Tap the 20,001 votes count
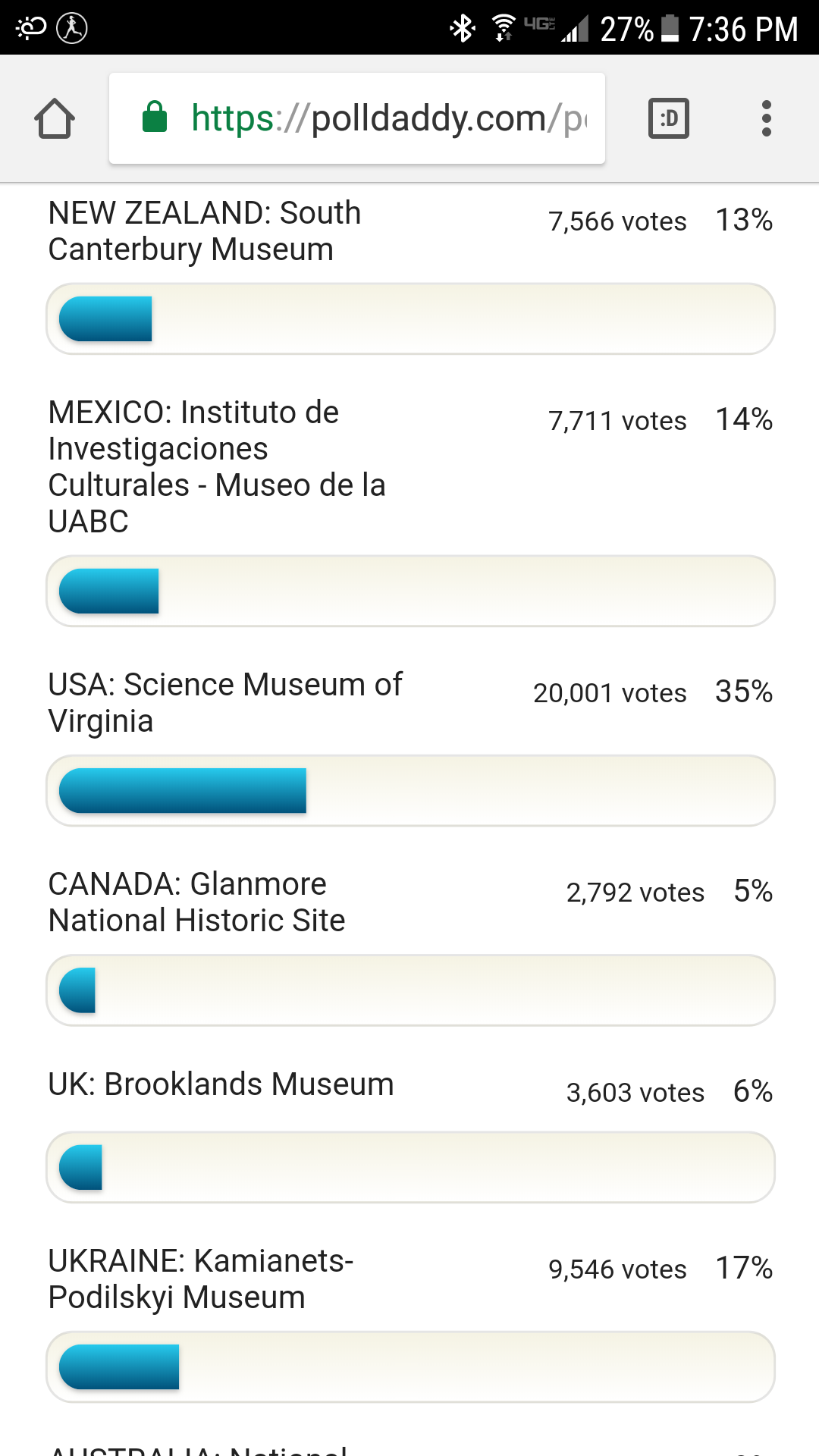Viewport: 819px width, 1456px height. (610, 693)
